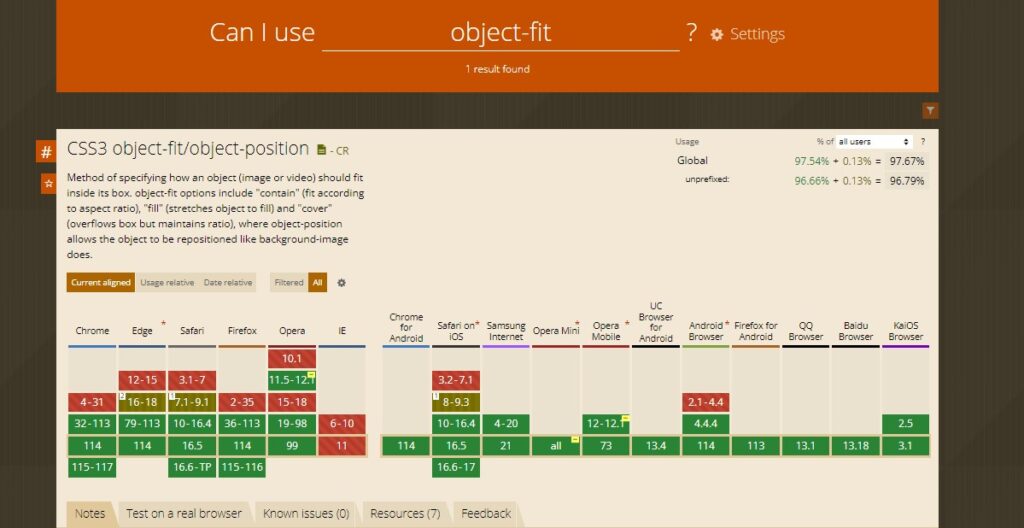Switch to Date relative view
This screenshot has height=528, width=1024.
(x=227, y=282)
